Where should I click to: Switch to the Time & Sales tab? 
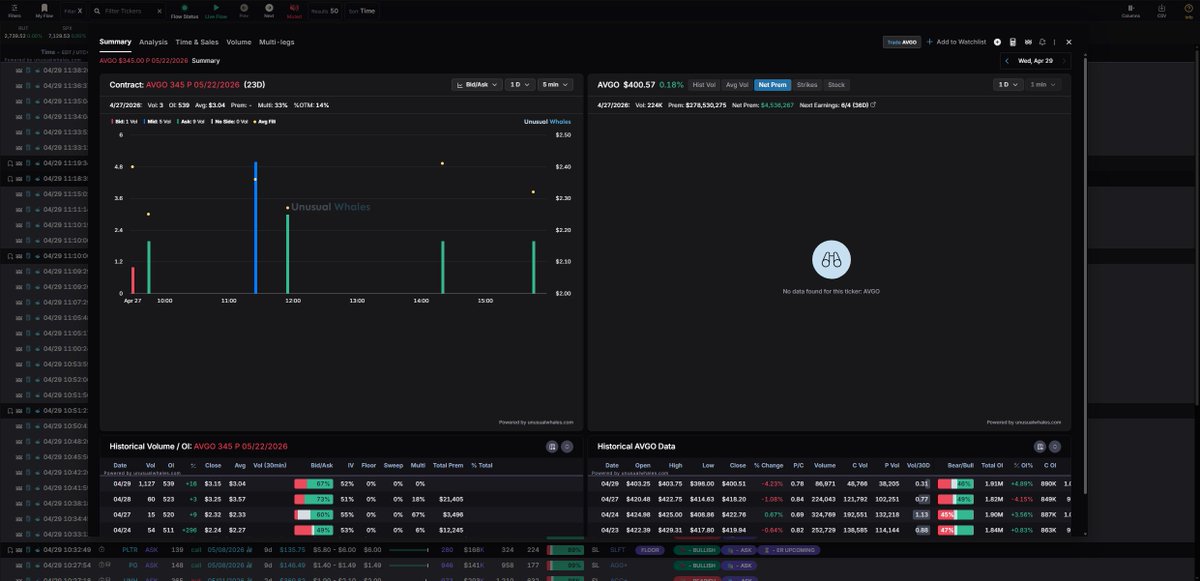[197, 42]
